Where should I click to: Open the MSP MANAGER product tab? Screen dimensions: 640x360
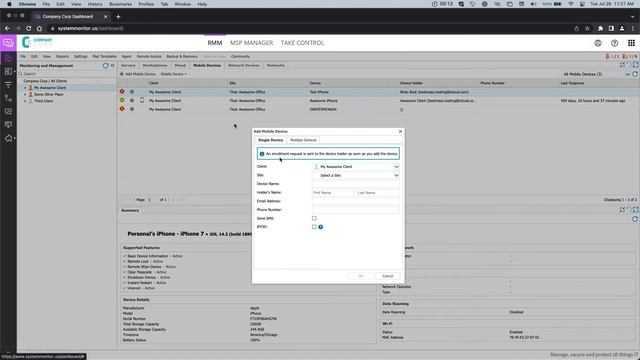click(251, 43)
